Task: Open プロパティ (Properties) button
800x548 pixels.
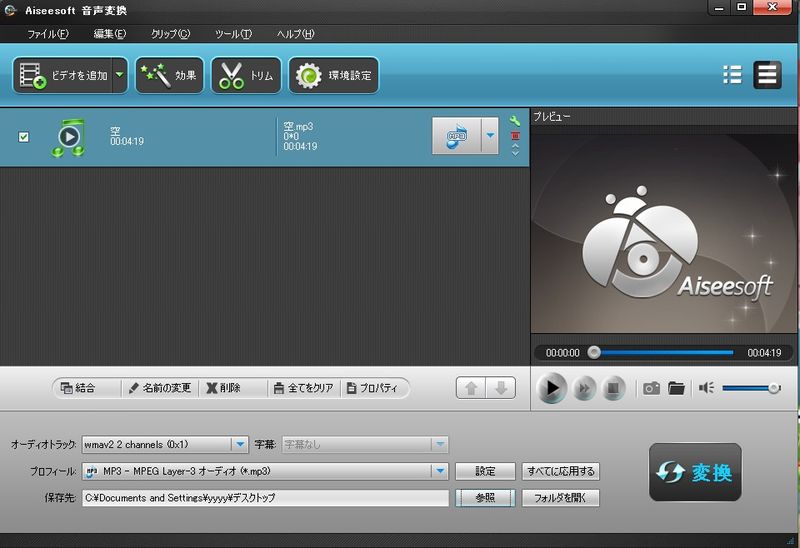Action: [372, 388]
